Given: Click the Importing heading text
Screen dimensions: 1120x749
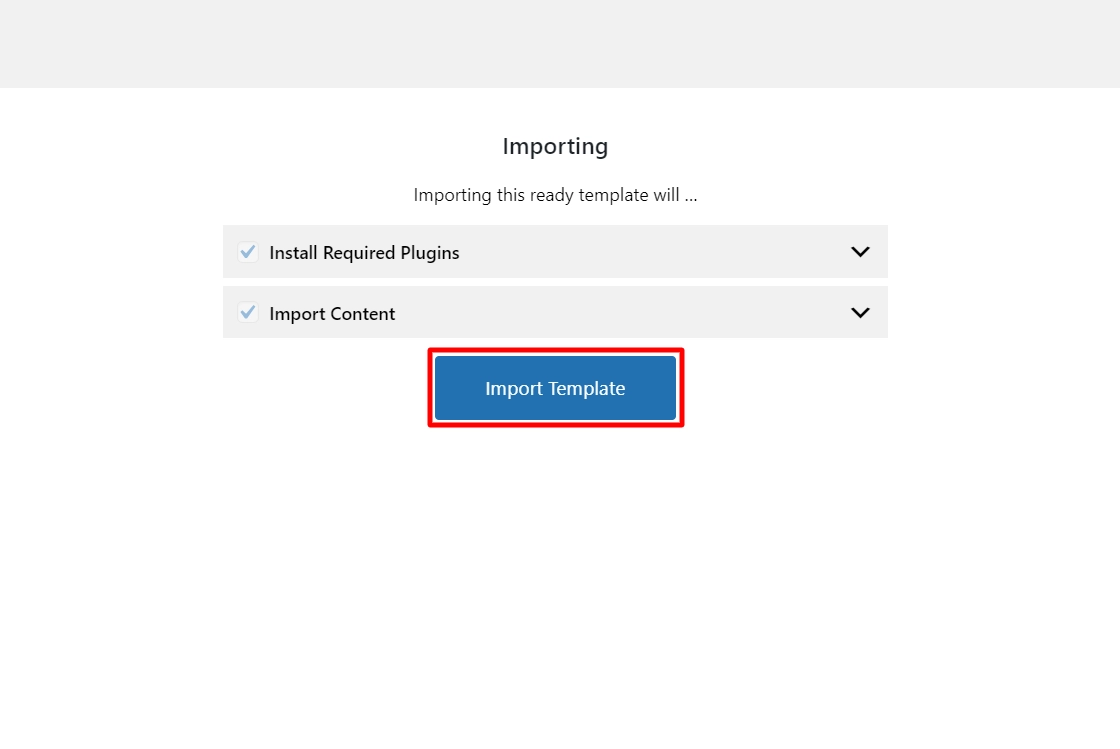Looking at the screenshot, I should [x=555, y=146].
